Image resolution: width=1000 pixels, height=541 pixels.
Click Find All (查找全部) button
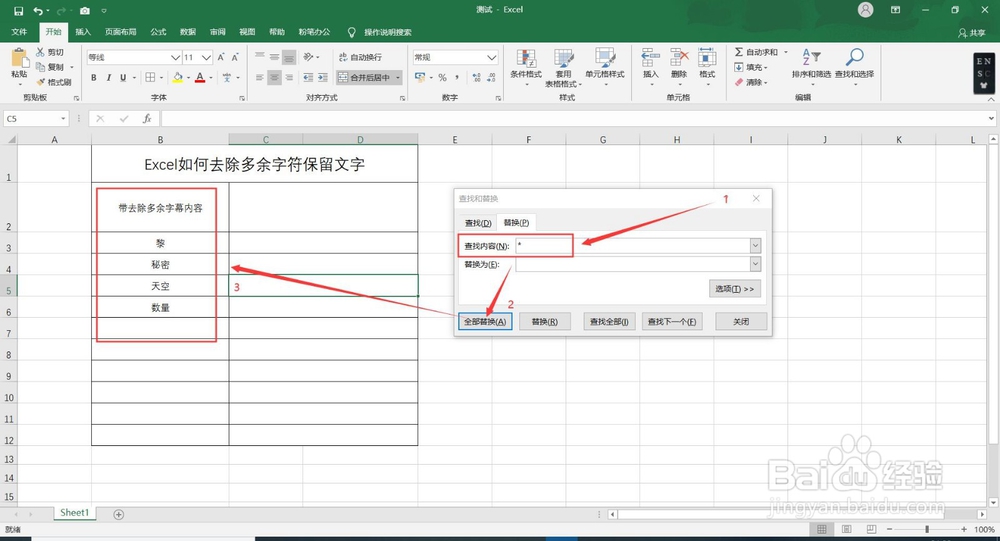pos(609,322)
